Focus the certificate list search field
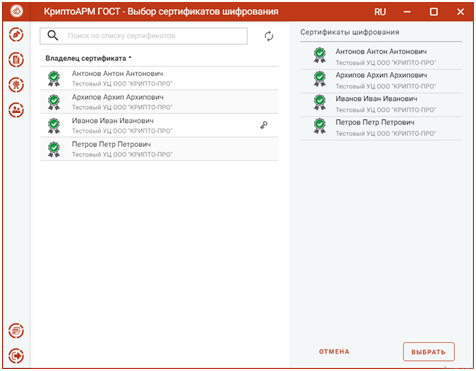Viewport: 476px width, 371px height. coord(144,36)
